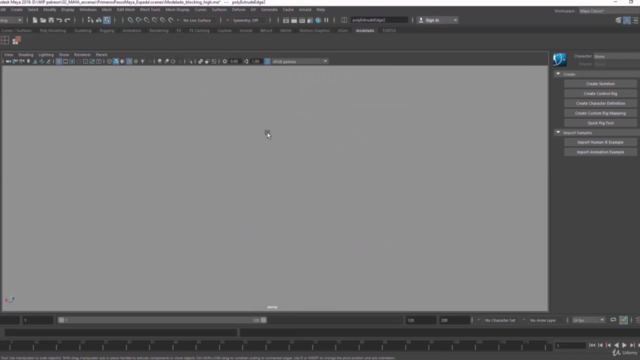Image resolution: width=640 pixels, height=360 pixels.
Task: Click the animation preferences icon
Action: click(x=623, y=320)
